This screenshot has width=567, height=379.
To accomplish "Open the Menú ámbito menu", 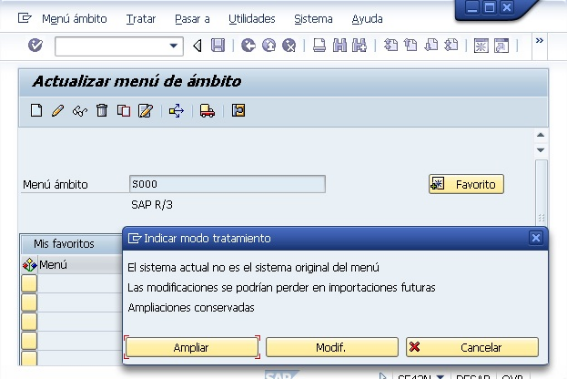I will tap(74, 19).
